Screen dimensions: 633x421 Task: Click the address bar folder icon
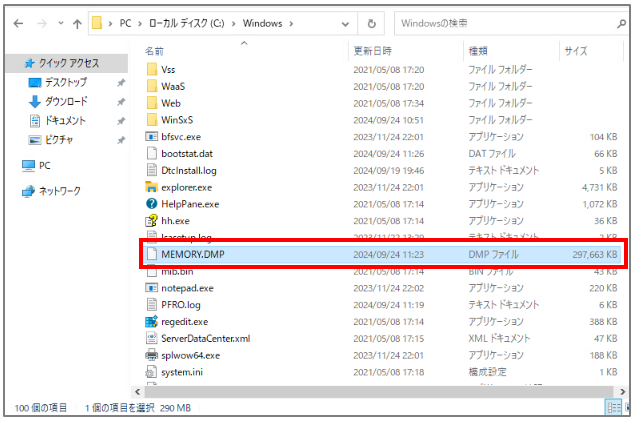click(97, 23)
